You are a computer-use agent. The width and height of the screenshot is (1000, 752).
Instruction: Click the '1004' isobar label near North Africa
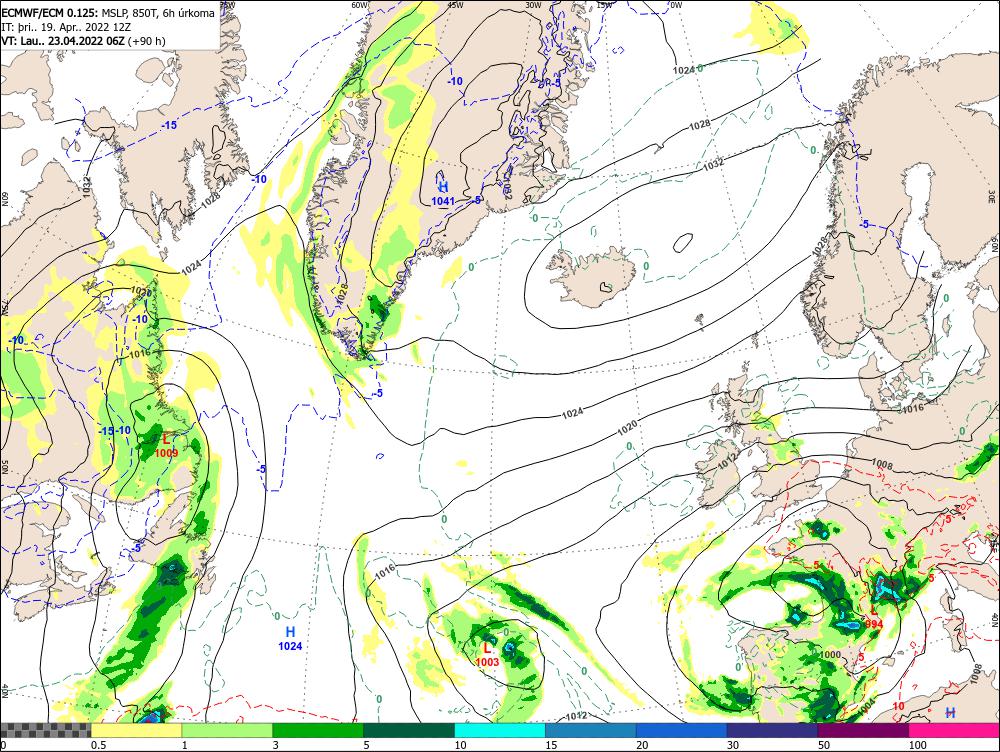click(867, 705)
